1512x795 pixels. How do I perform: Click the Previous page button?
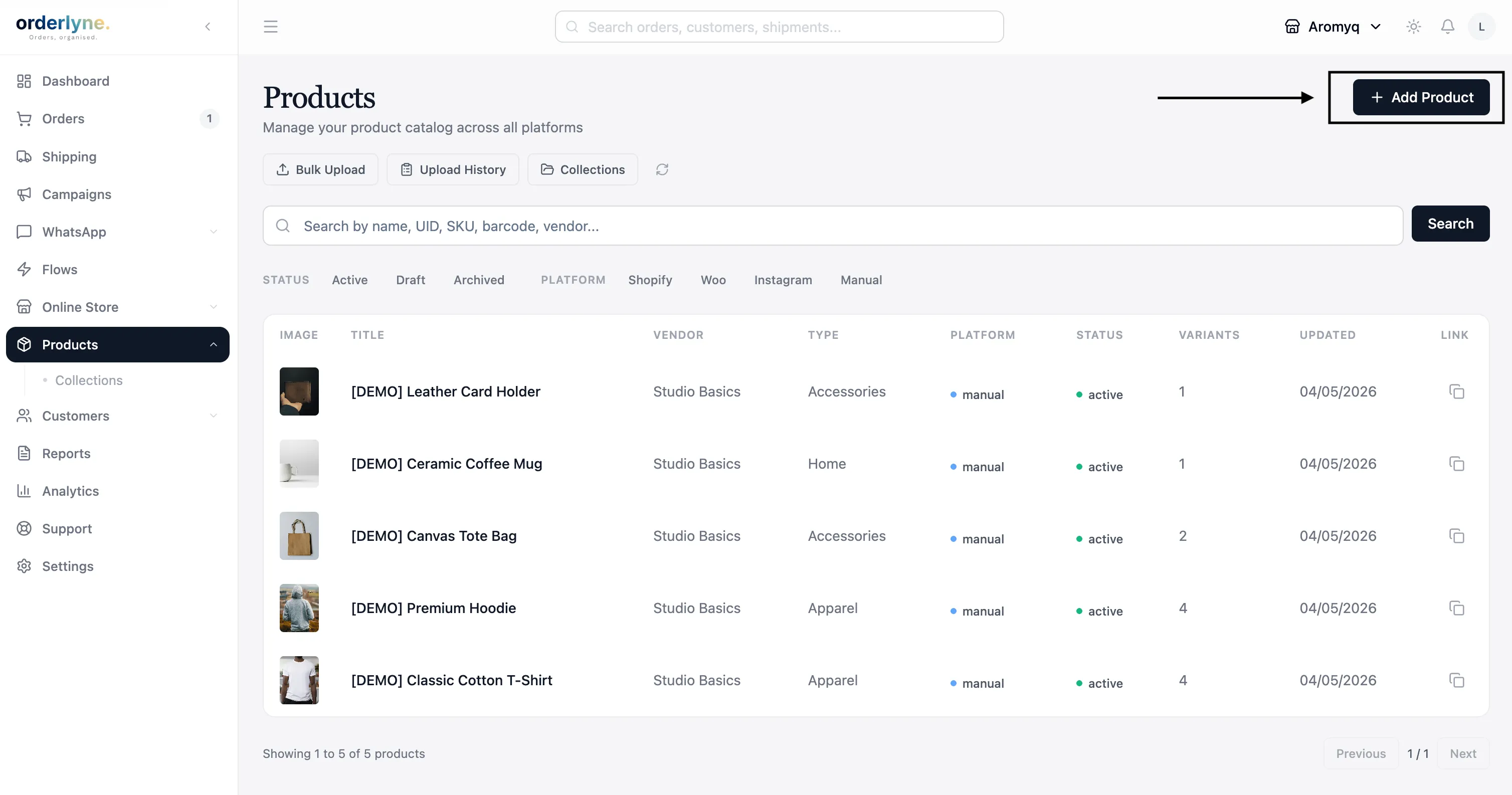(1361, 753)
